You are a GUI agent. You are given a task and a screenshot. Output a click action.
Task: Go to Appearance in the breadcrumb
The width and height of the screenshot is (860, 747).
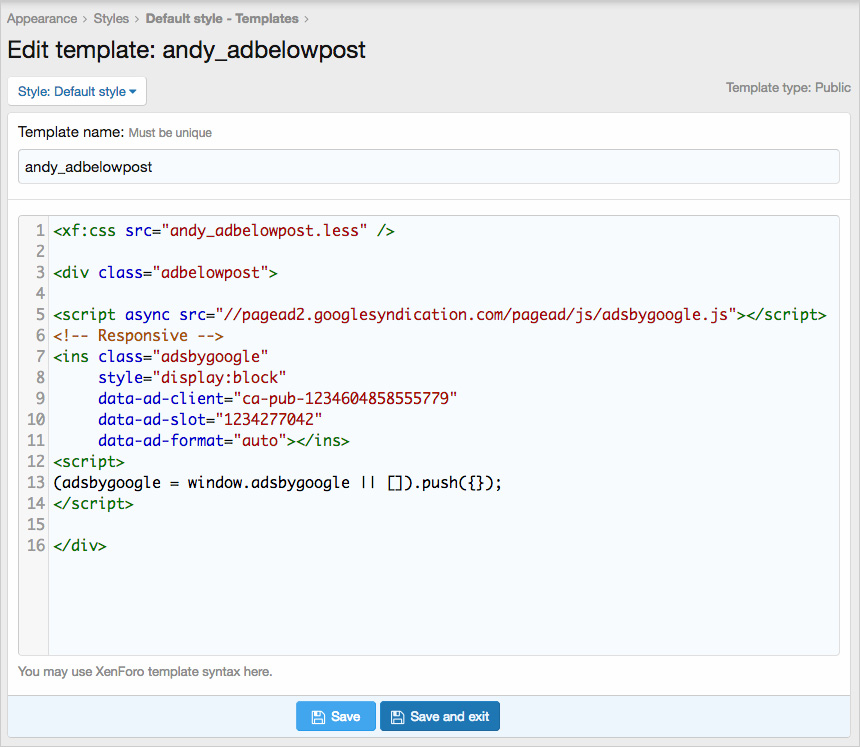click(42, 18)
